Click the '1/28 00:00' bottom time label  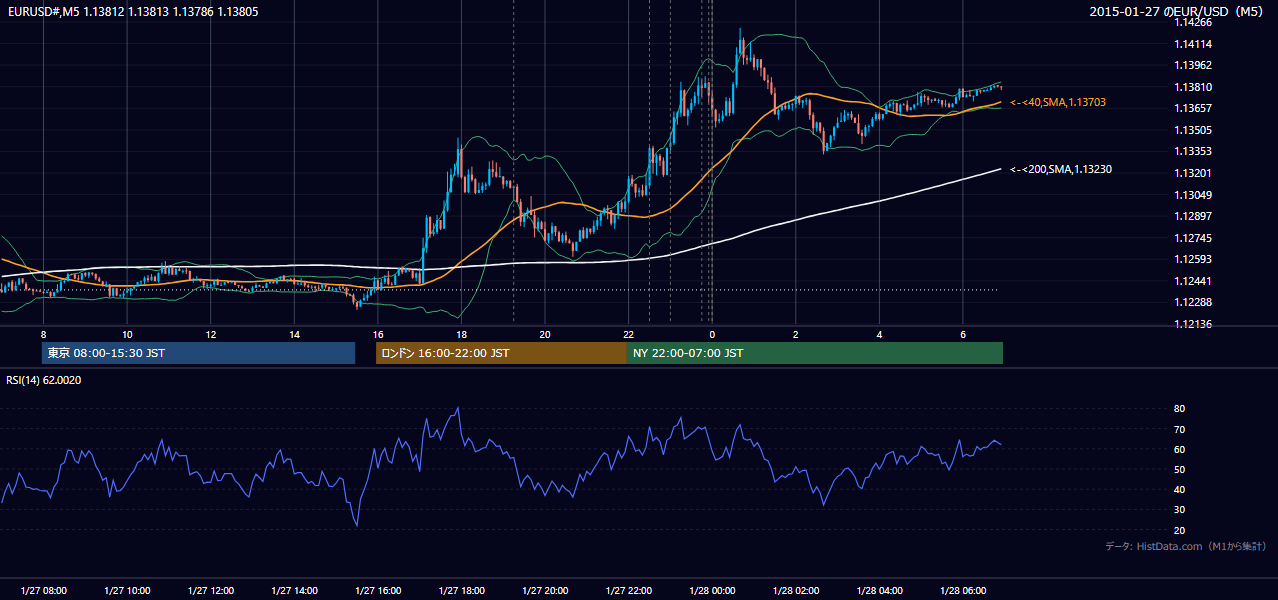(x=712, y=591)
